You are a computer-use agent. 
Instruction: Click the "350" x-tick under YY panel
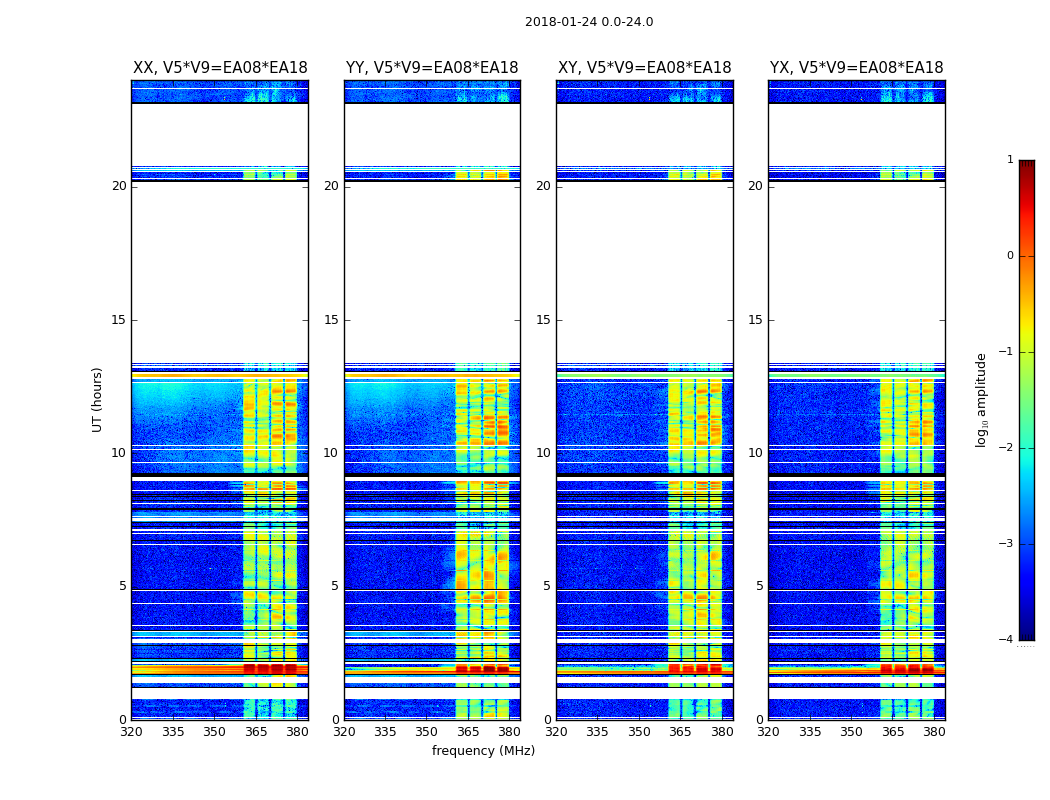point(426,732)
